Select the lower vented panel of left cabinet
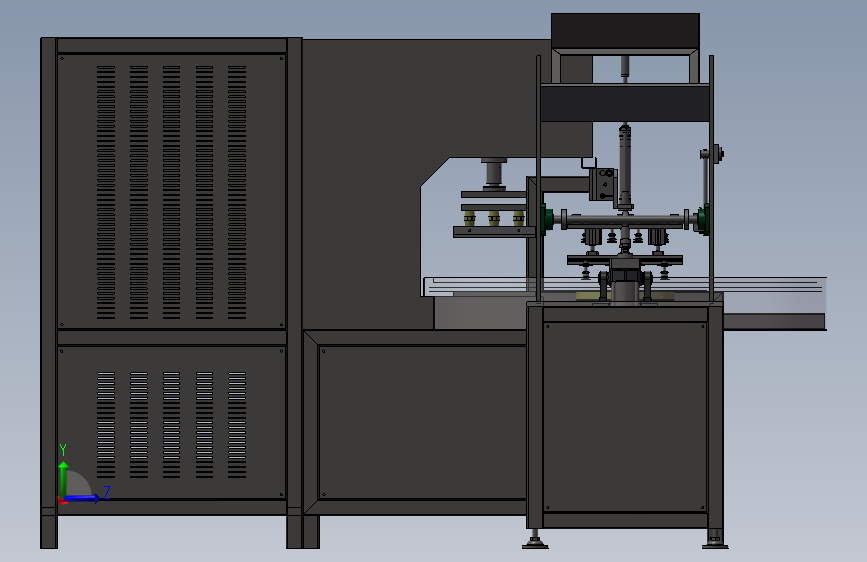867x562 pixels. pyautogui.click(x=171, y=423)
